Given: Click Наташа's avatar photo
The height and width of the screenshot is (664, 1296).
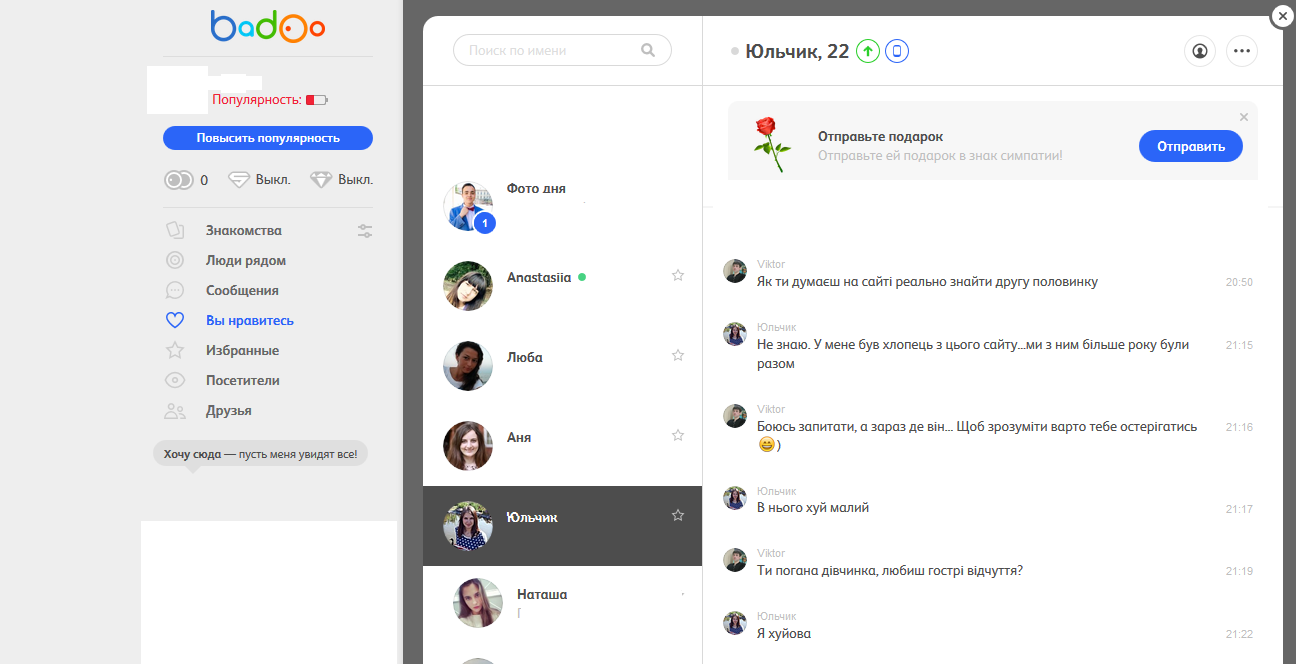Looking at the screenshot, I should [x=478, y=603].
